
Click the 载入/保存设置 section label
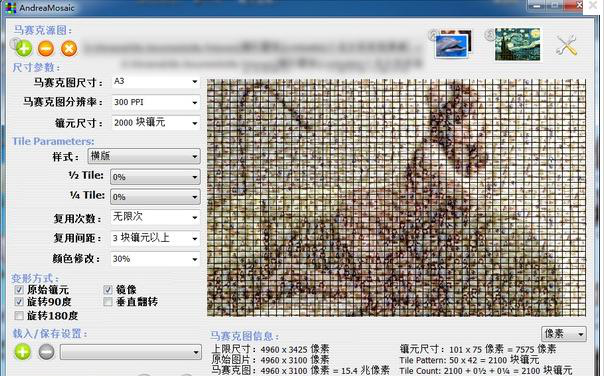(50, 333)
